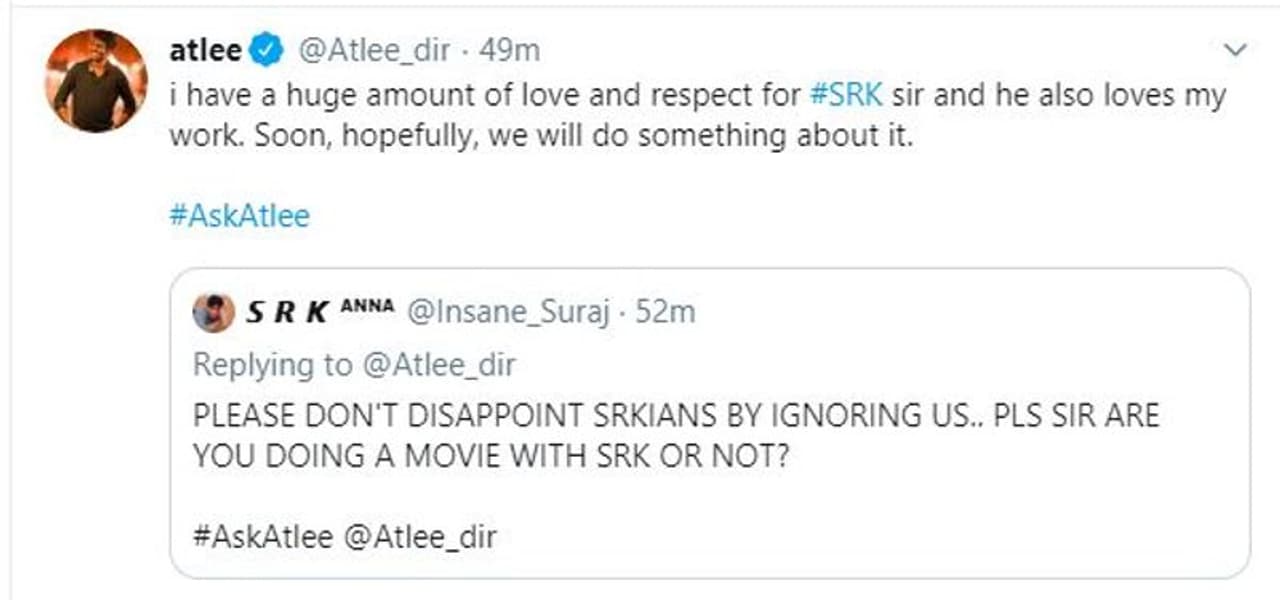Click the 52m quoted tweet timestamp
The width and height of the screenshot is (1280, 600).
point(664,313)
